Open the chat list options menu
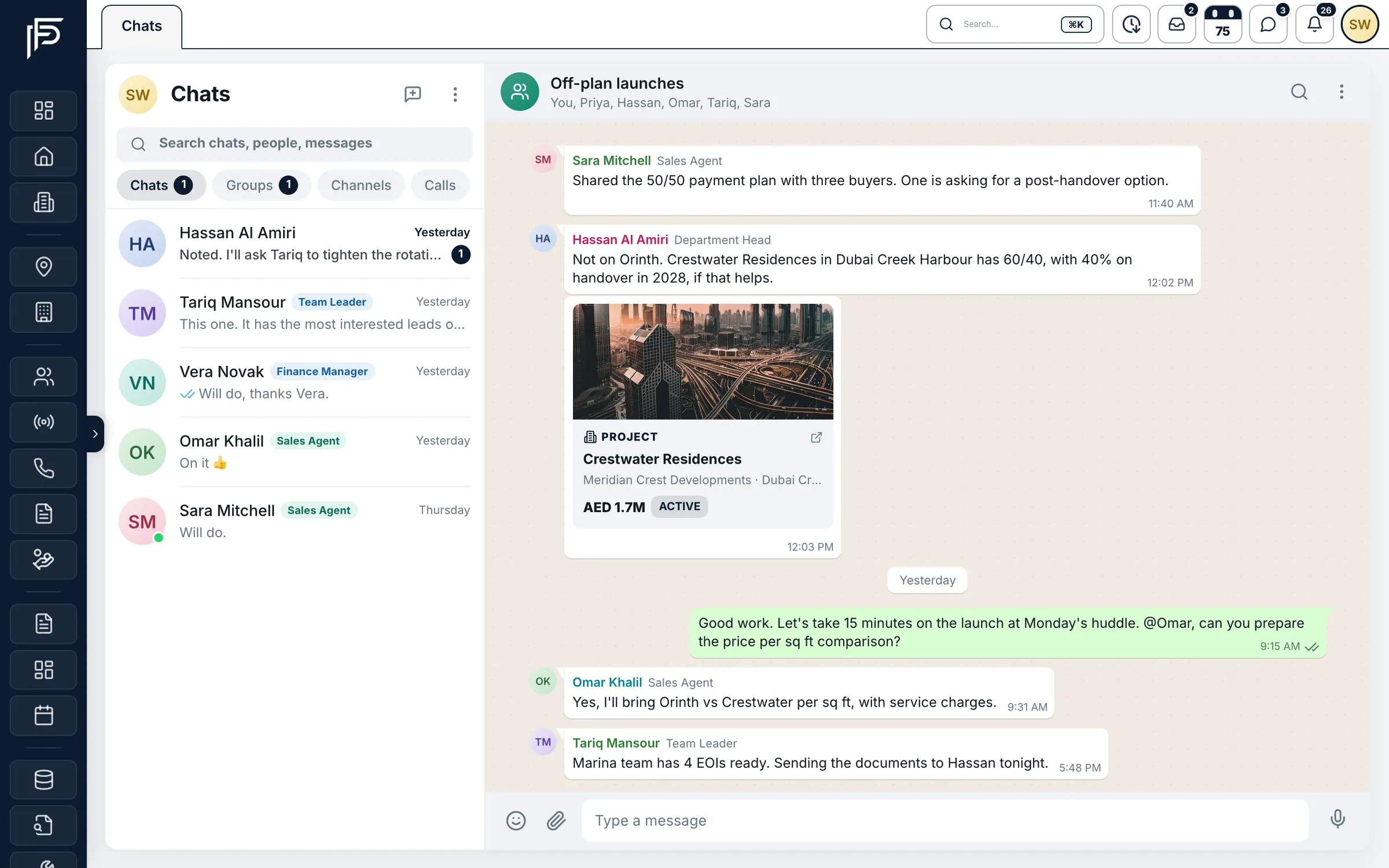 click(455, 94)
